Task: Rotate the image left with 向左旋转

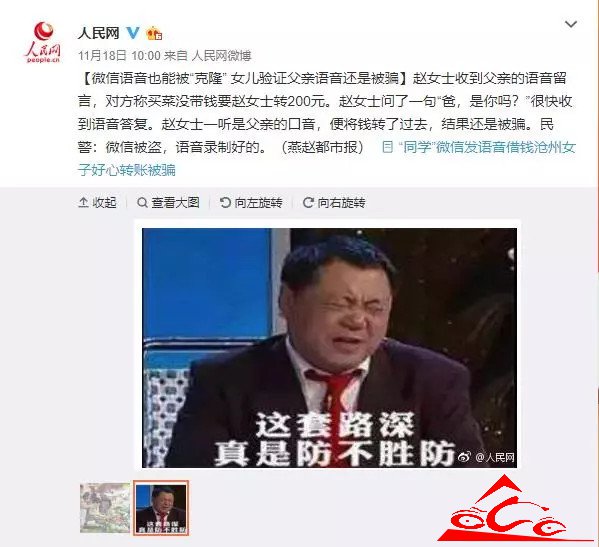Action: [x=251, y=202]
